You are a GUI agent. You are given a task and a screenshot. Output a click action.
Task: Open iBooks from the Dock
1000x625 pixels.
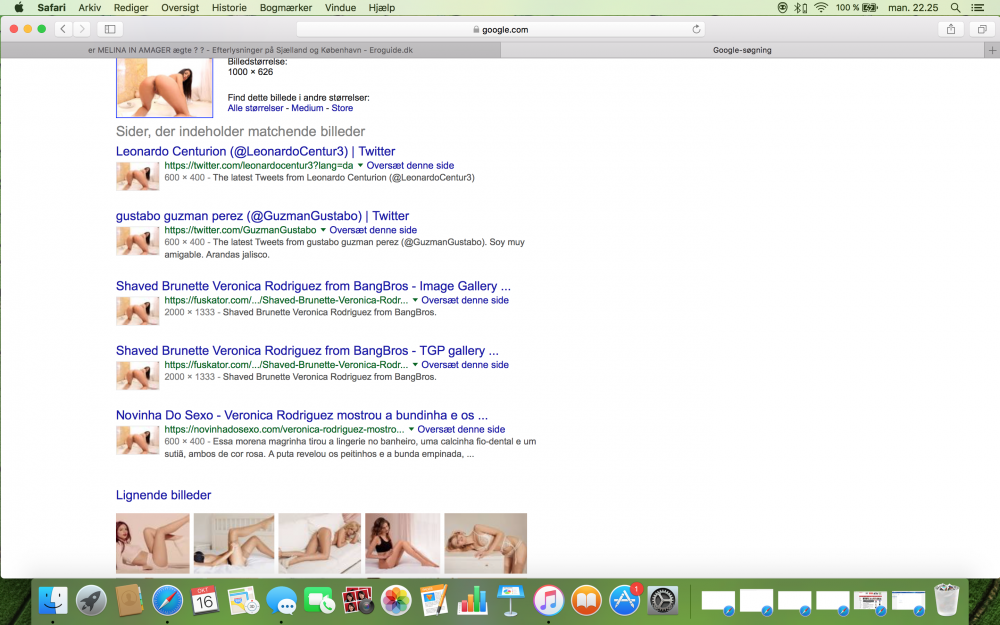[x=587, y=601]
